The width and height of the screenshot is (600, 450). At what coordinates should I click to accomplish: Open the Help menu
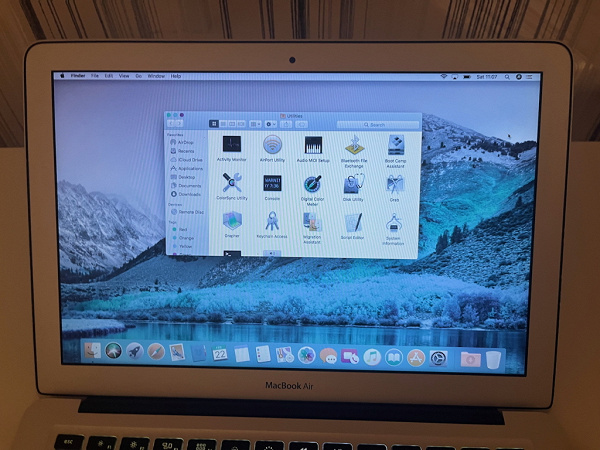[176, 76]
